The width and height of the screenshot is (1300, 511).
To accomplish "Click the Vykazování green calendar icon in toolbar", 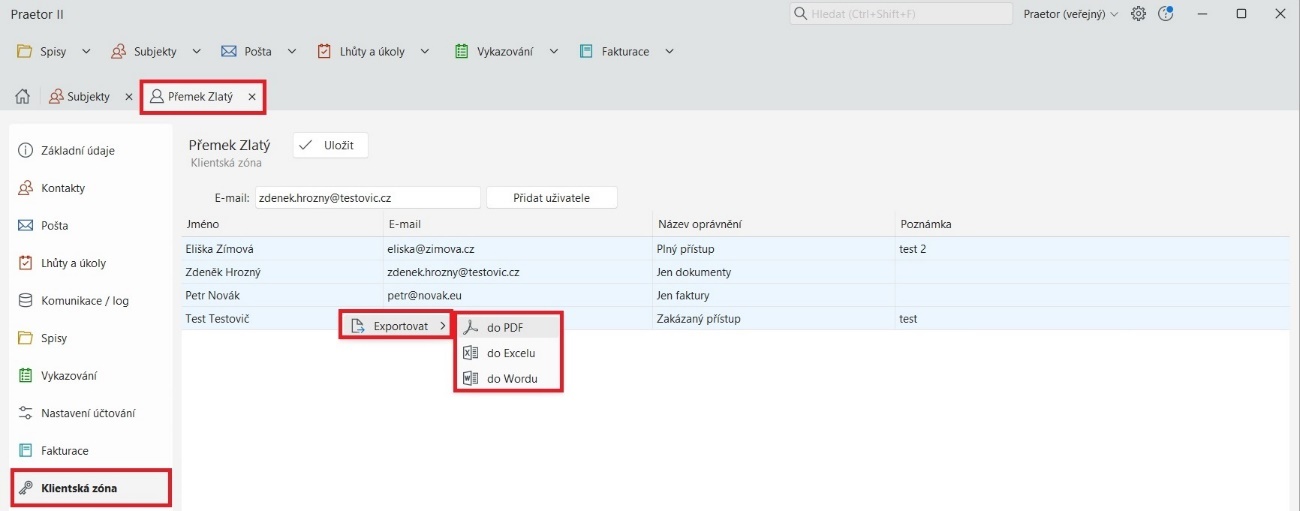I will 462,51.
